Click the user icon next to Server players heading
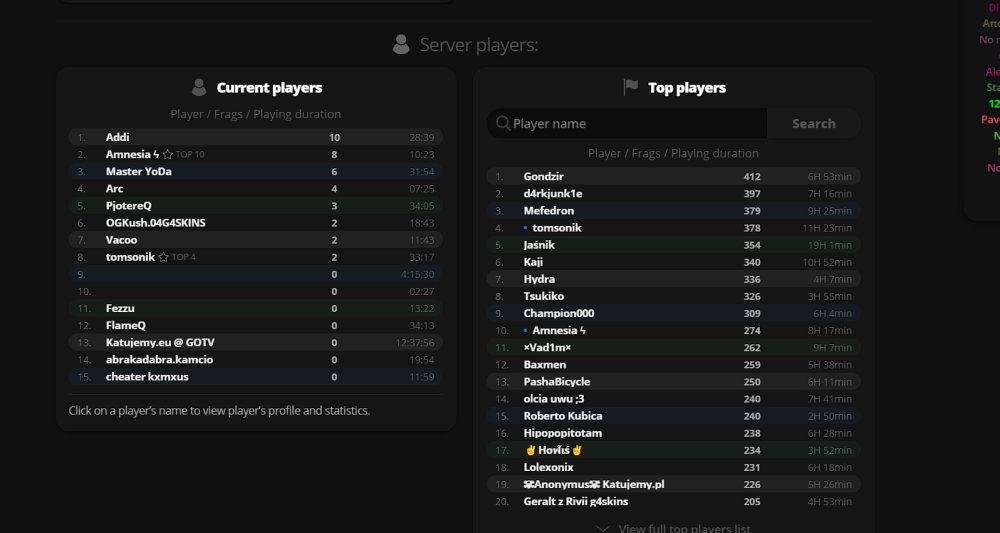Viewport: 1000px width, 533px height. [x=401, y=45]
